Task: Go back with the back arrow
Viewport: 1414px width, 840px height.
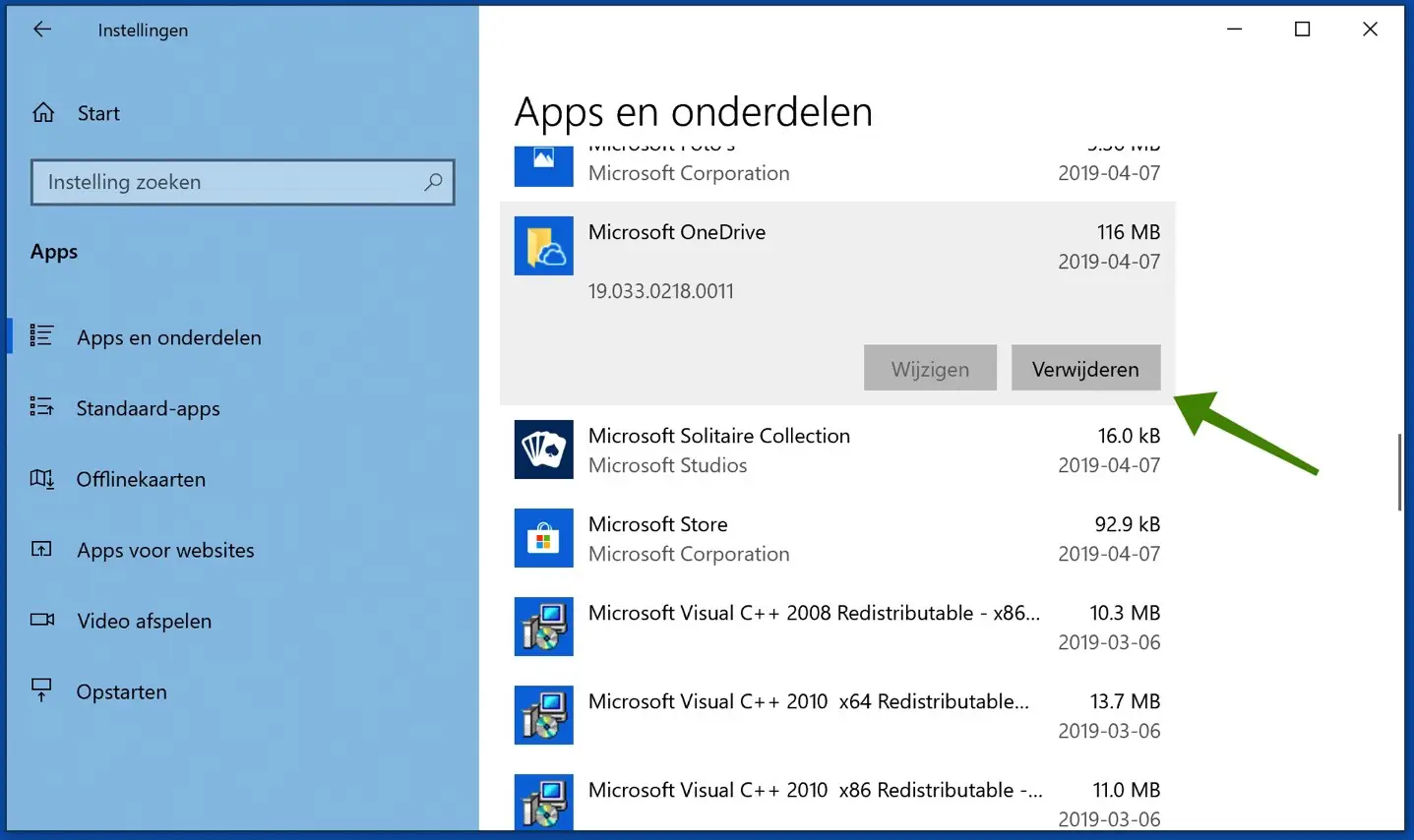Action: coord(42,30)
